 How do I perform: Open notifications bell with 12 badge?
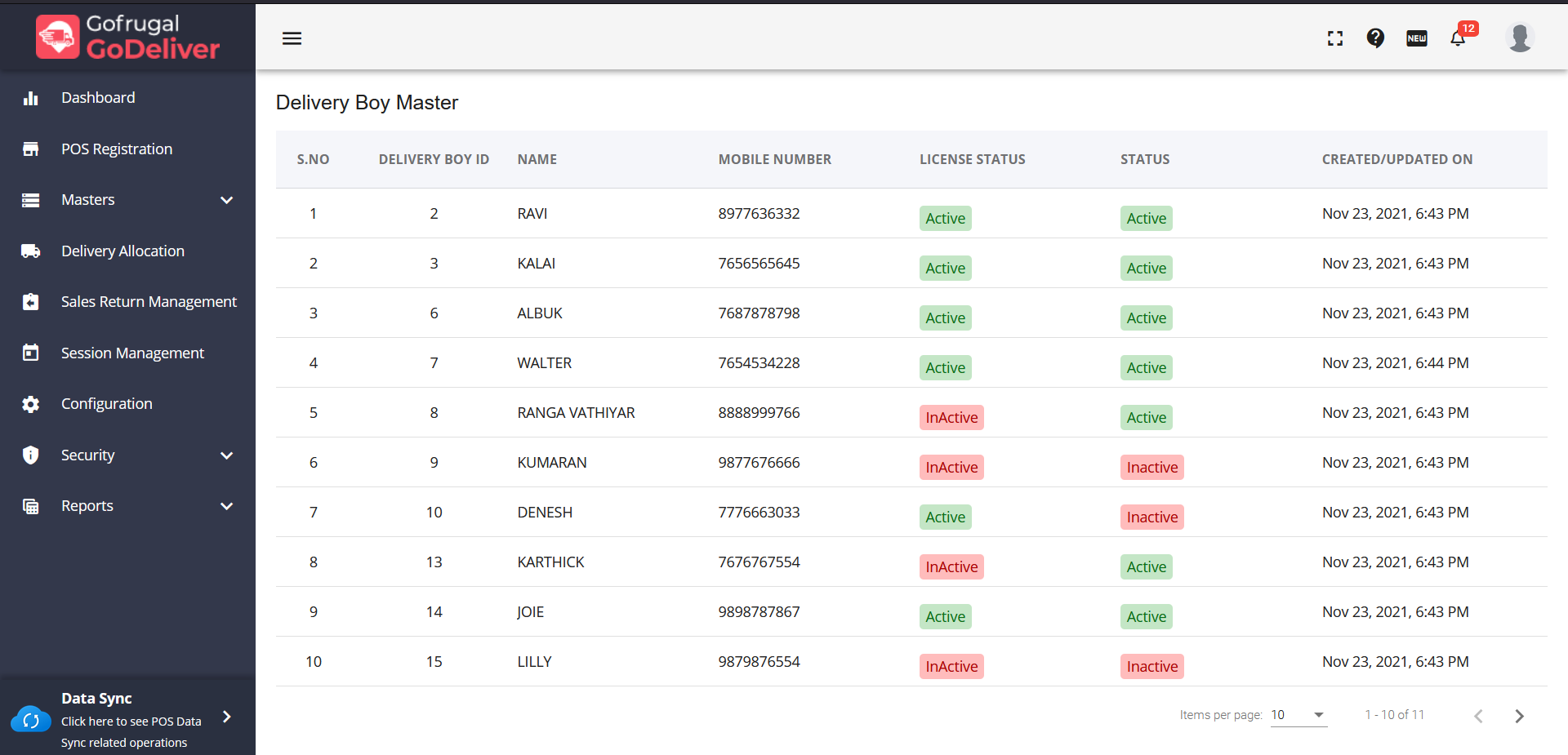pyautogui.click(x=1459, y=38)
